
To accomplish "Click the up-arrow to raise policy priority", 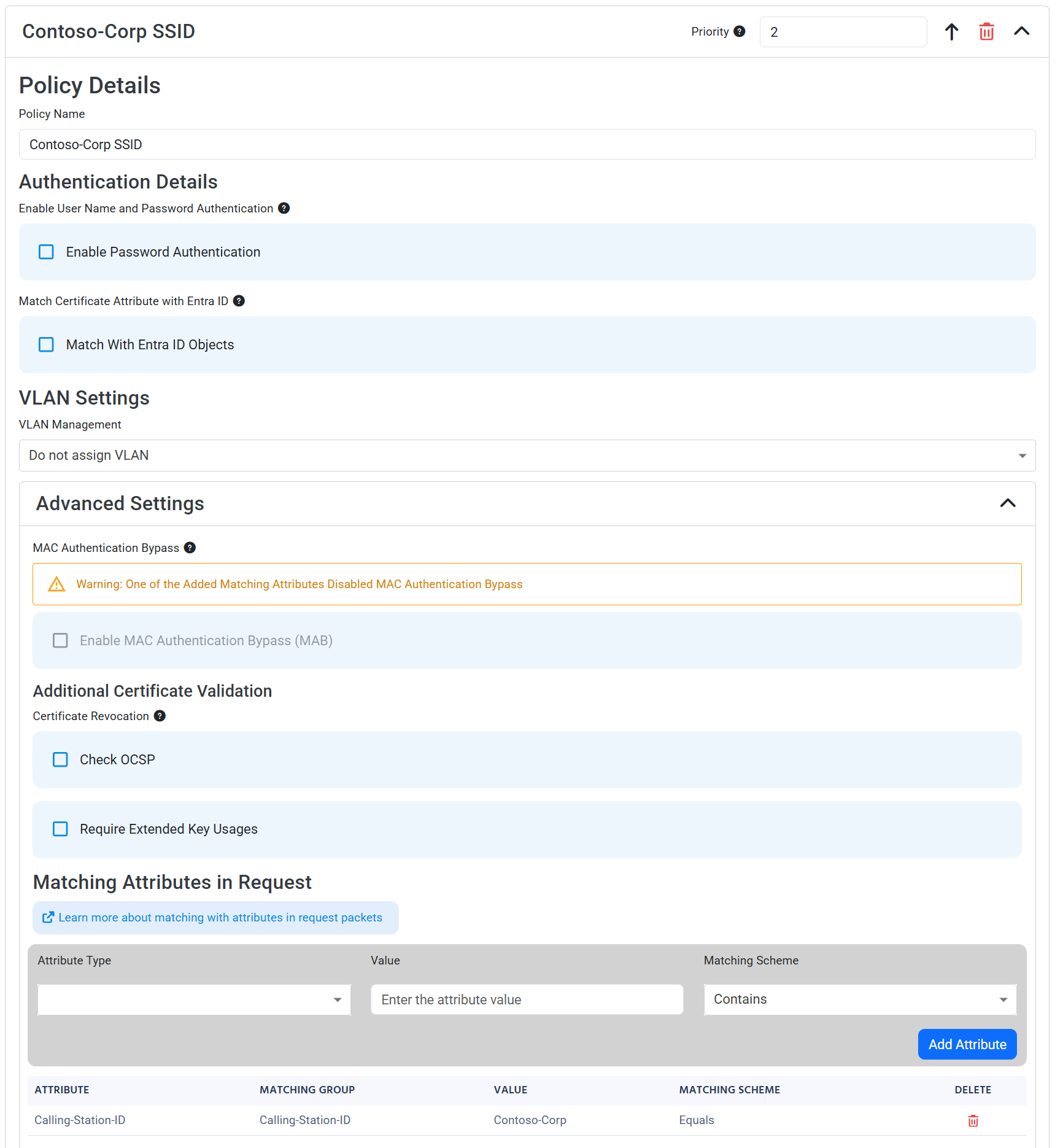I will click(951, 31).
